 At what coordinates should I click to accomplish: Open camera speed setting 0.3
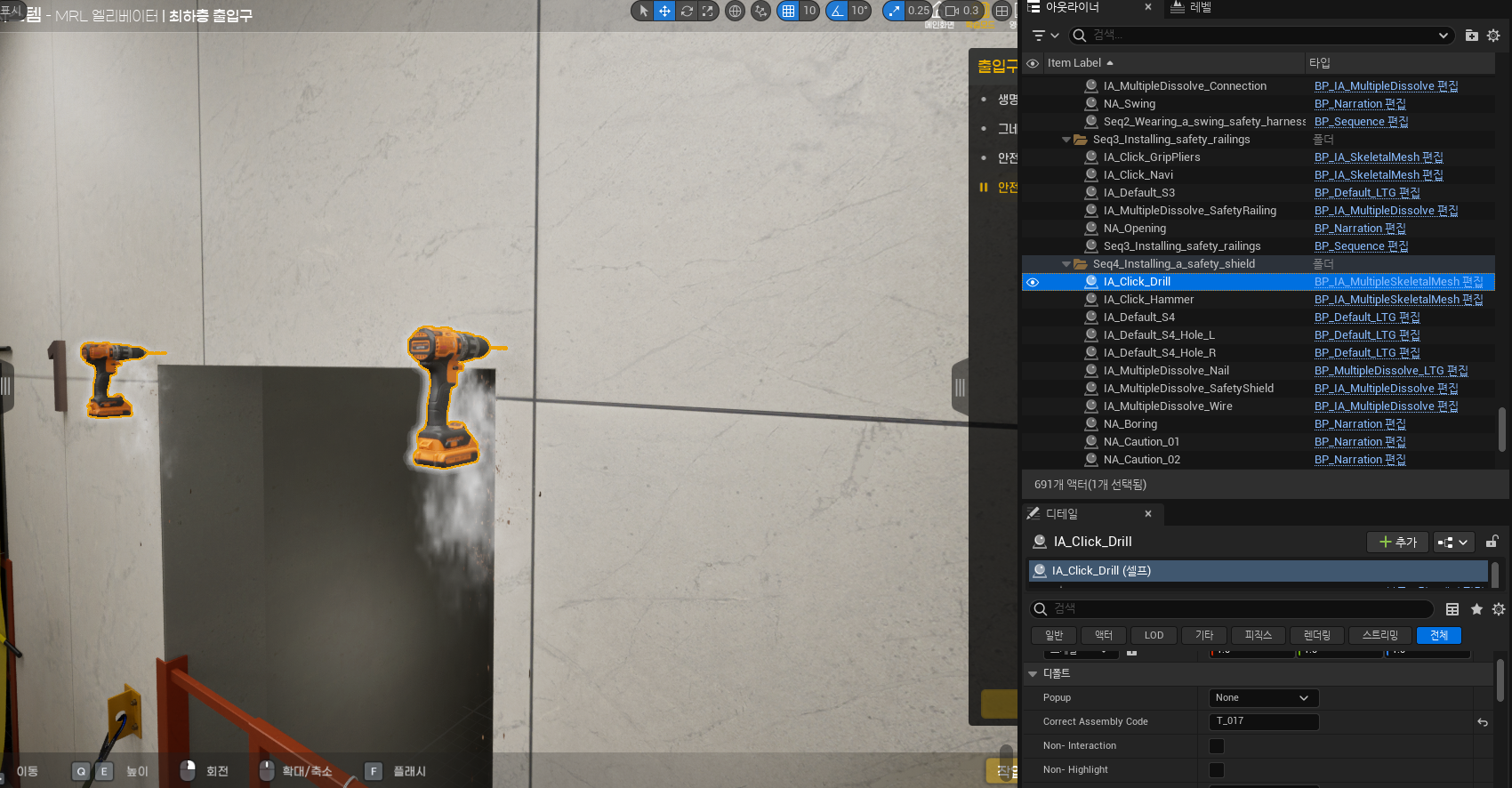[x=961, y=11]
